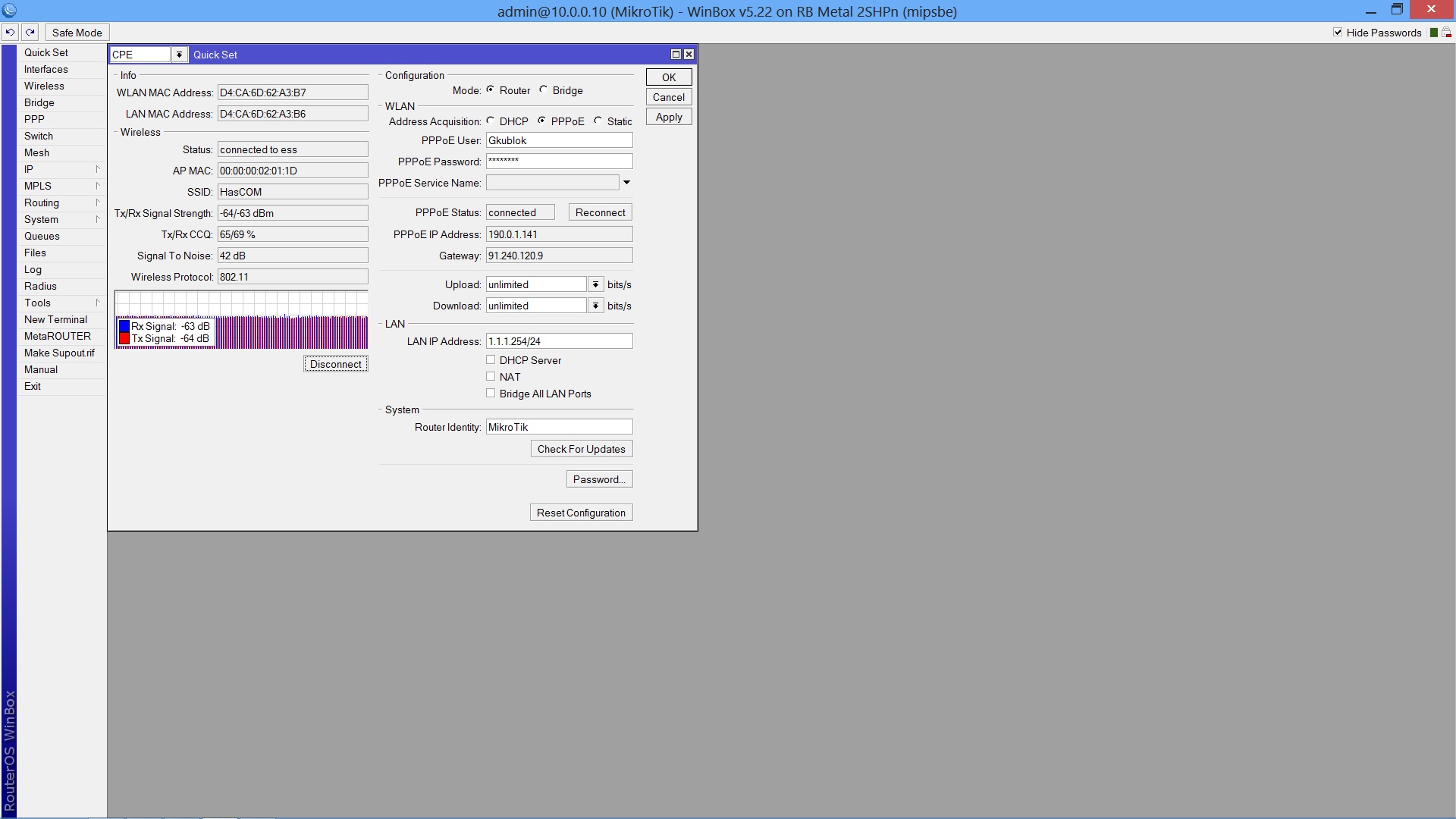Enable the NAT checkbox
The width and height of the screenshot is (1456, 819).
pos(491,377)
